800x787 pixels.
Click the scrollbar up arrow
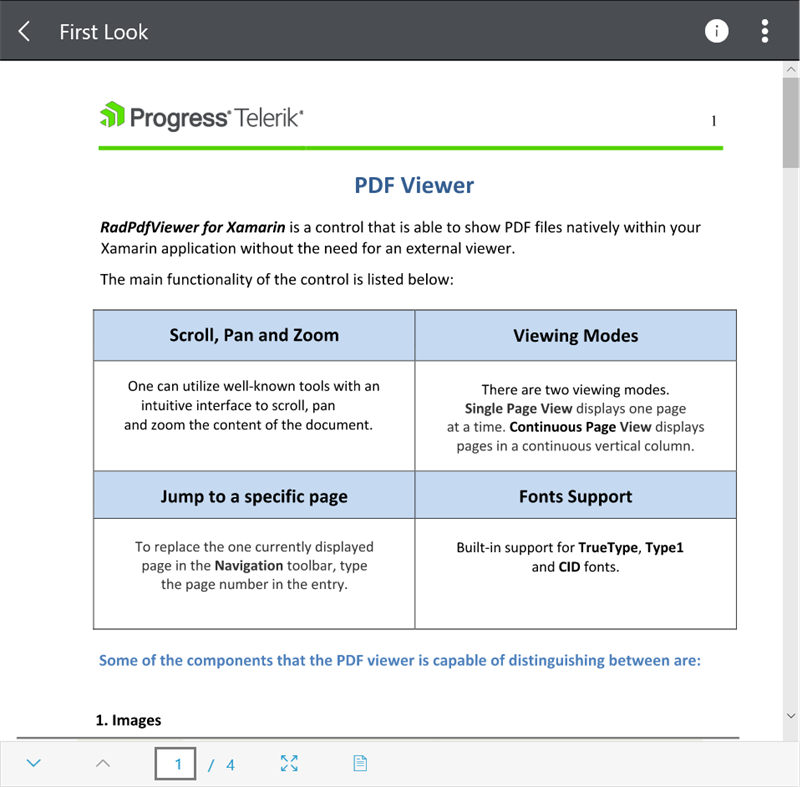pyautogui.click(x=791, y=69)
